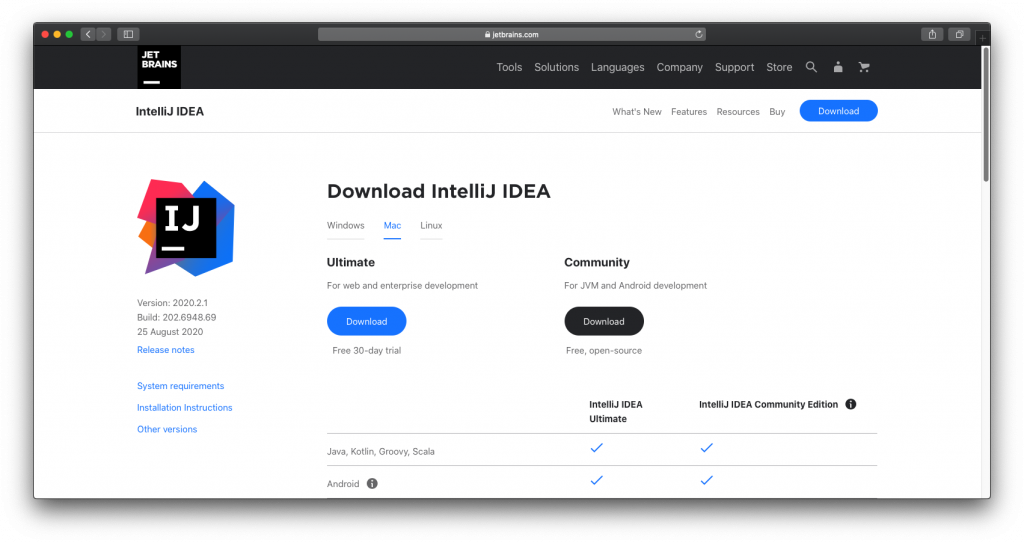The image size is (1024, 543).
Task: Open the System requirements link
Action: (x=180, y=386)
